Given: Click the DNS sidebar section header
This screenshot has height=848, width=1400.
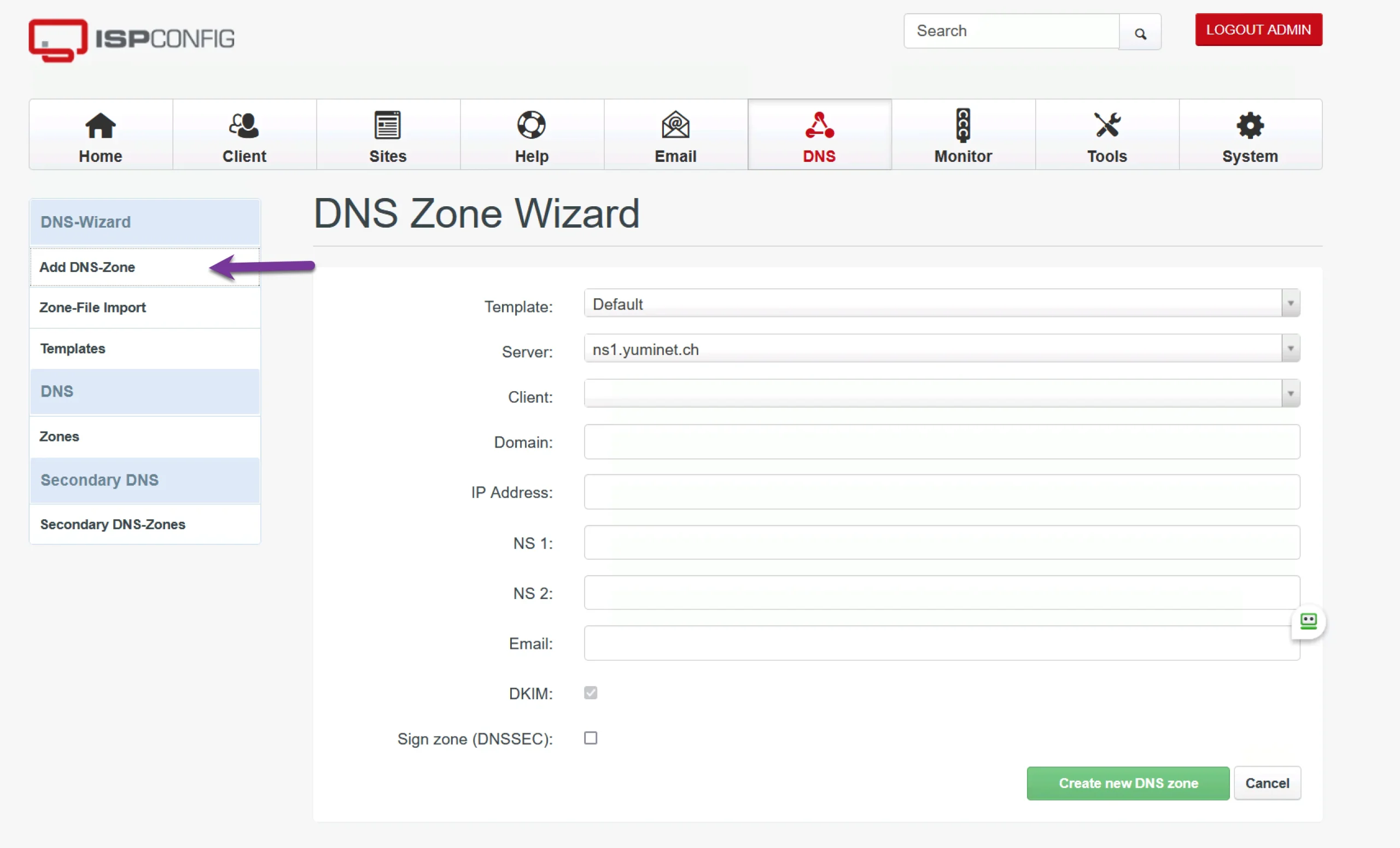Looking at the screenshot, I should click(x=145, y=392).
